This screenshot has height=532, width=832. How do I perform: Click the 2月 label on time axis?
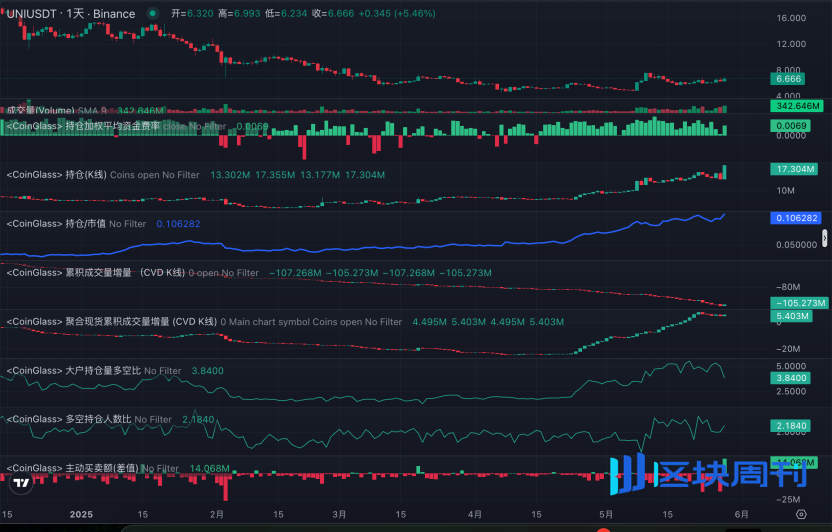click(x=216, y=514)
